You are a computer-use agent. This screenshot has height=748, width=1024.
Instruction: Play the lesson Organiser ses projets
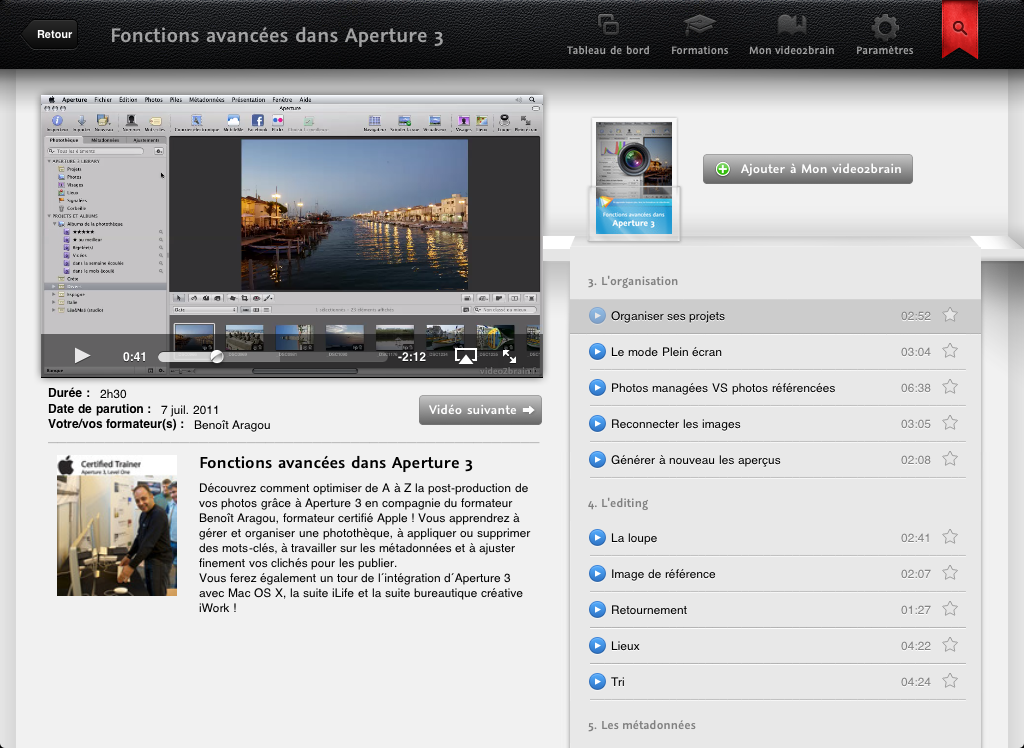[597, 316]
